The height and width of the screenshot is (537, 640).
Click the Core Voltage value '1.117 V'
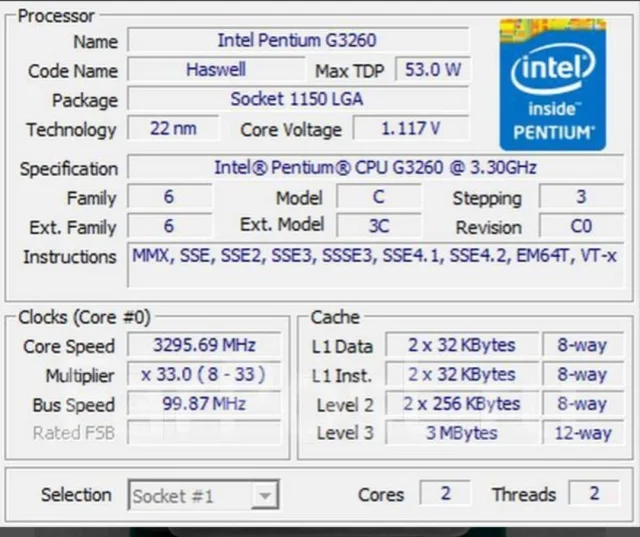pyautogui.click(x=411, y=129)
